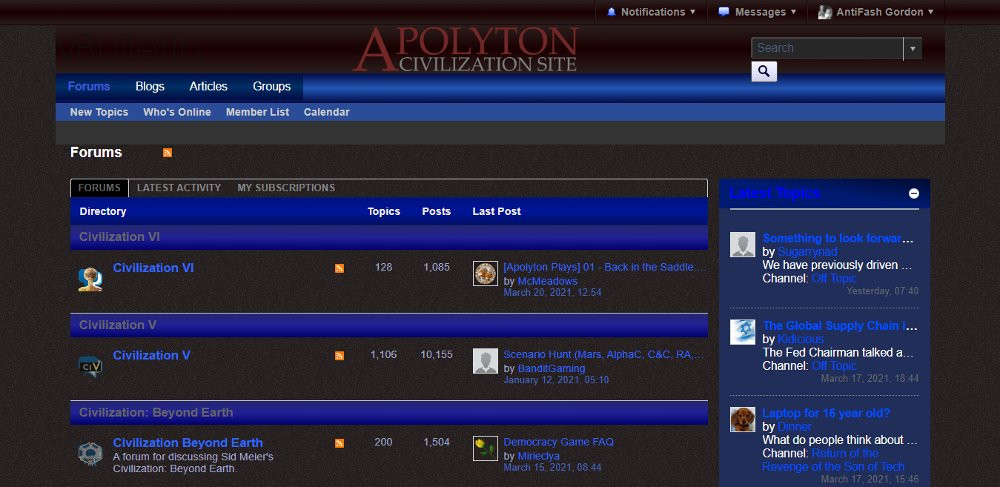Open the Civilization V forum link
This screenshot has height=487, width=1000.
point(152,355)
